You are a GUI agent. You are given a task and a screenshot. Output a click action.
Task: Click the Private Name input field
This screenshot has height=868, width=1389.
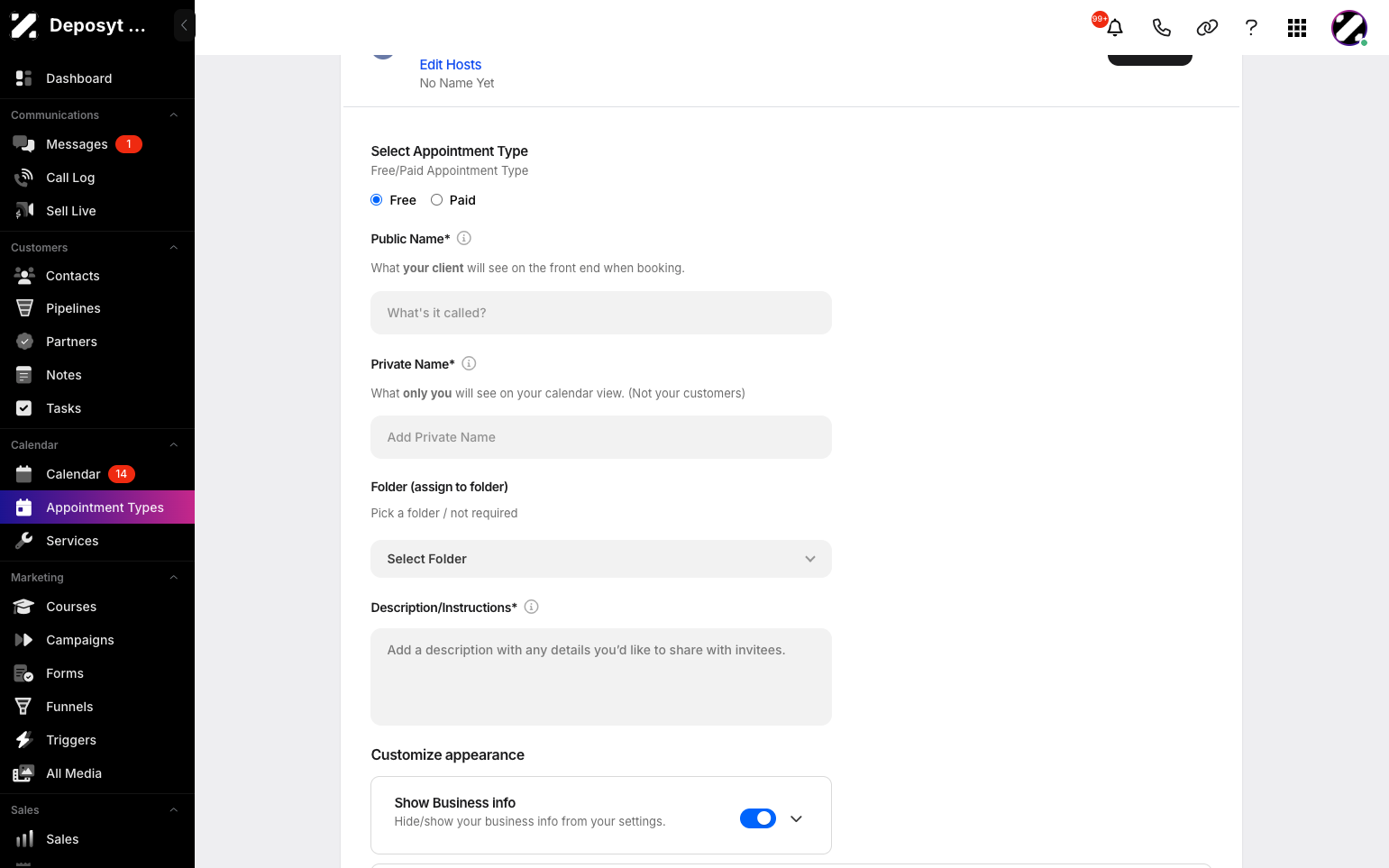601,437
